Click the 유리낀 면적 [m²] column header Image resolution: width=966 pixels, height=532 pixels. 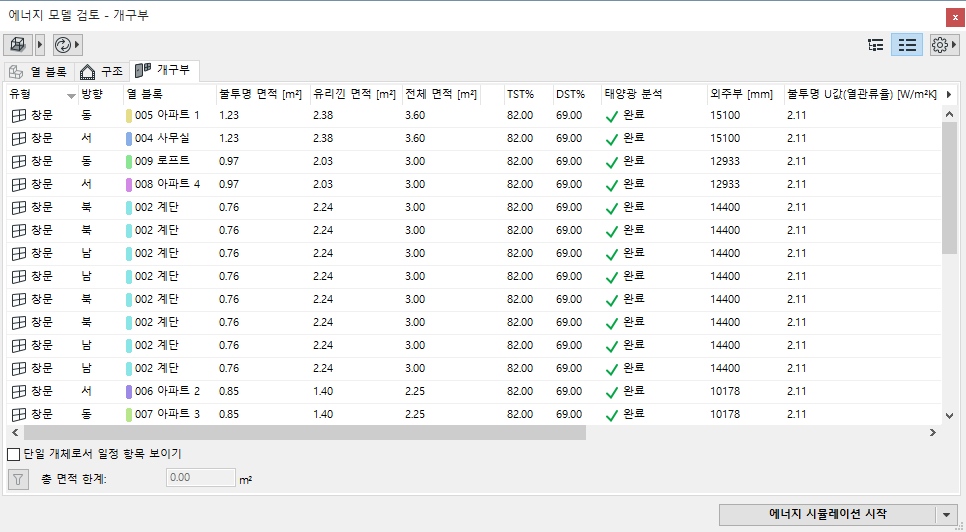click(354, 94)
